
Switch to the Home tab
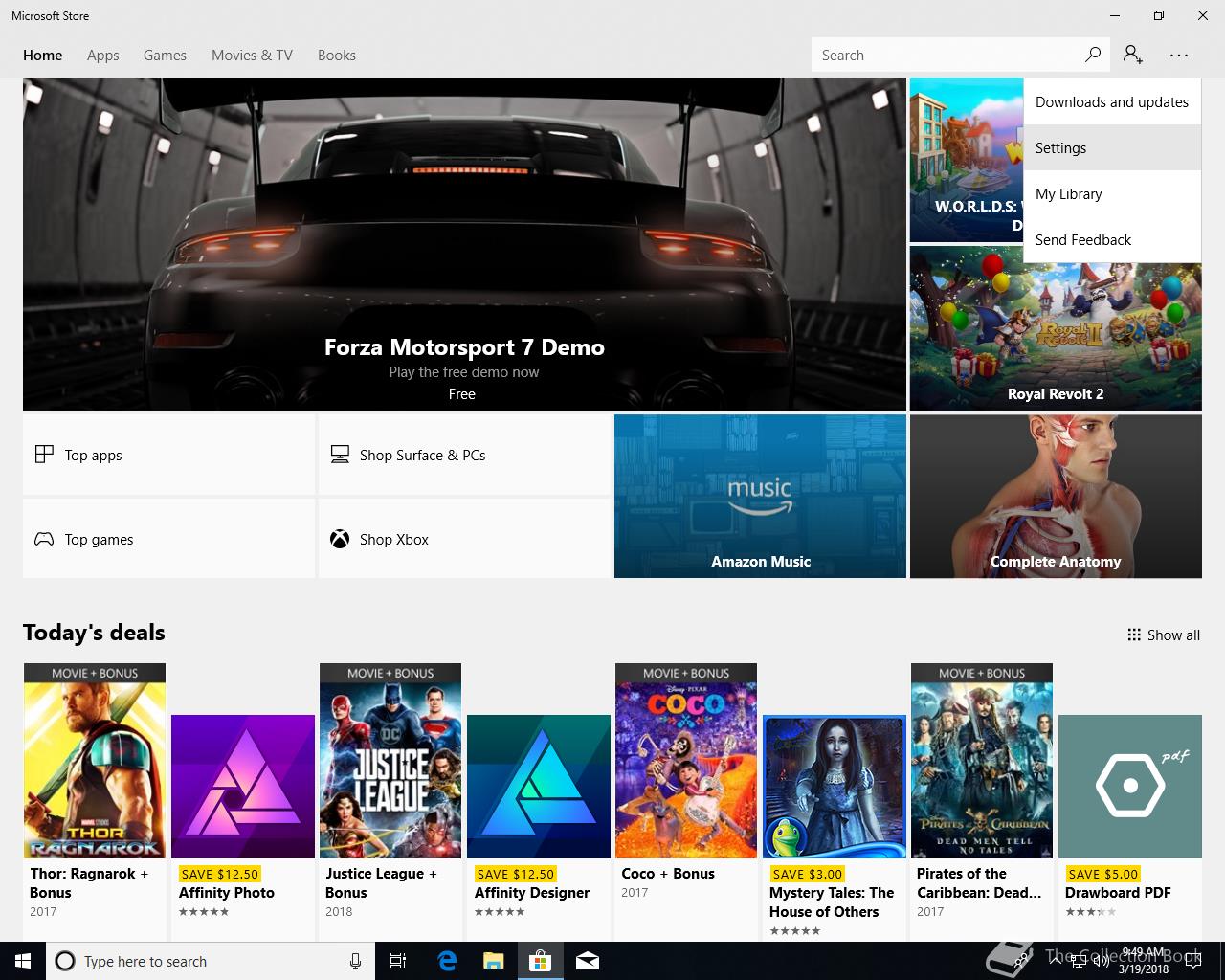(43, 56)
